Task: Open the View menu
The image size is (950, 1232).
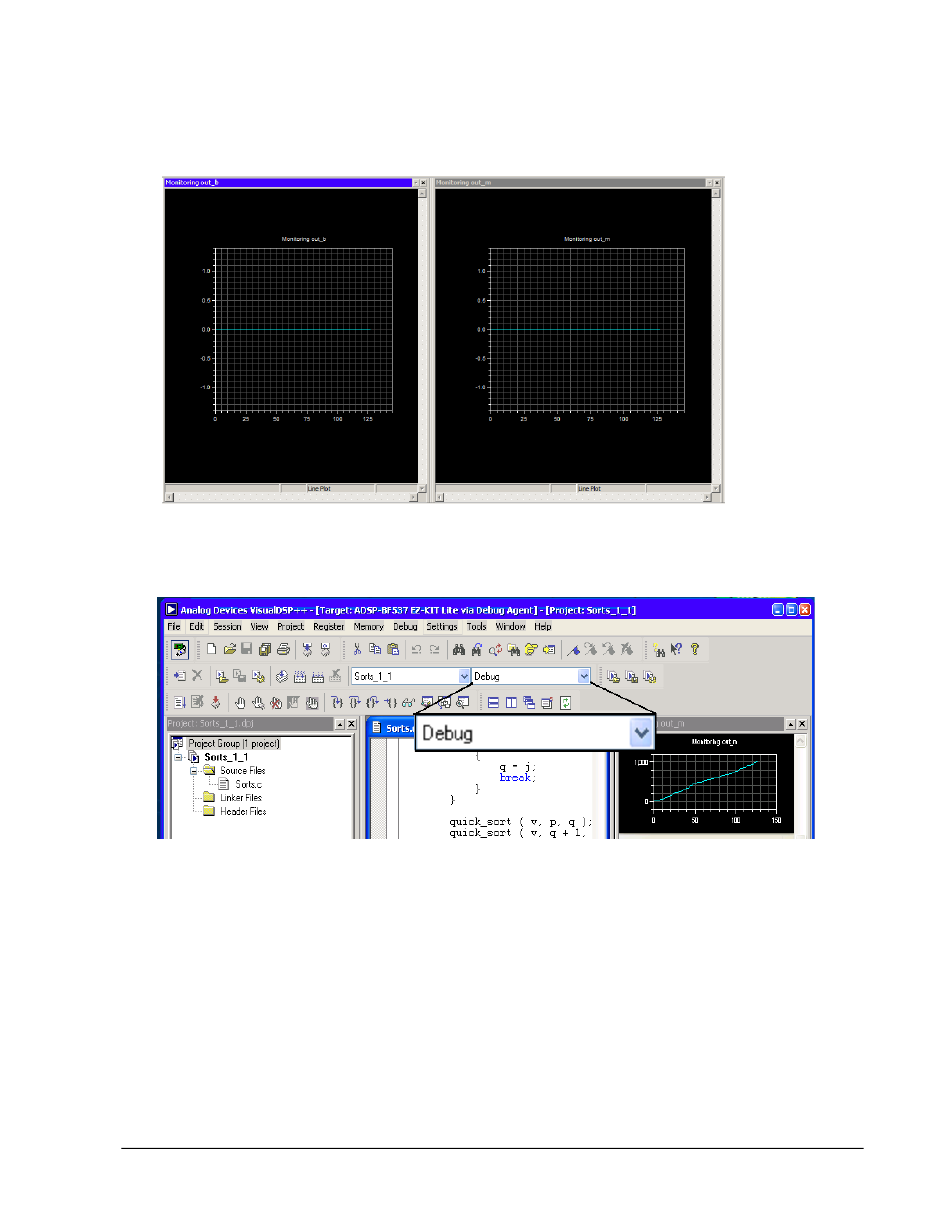Action: [x=259, y=626]
